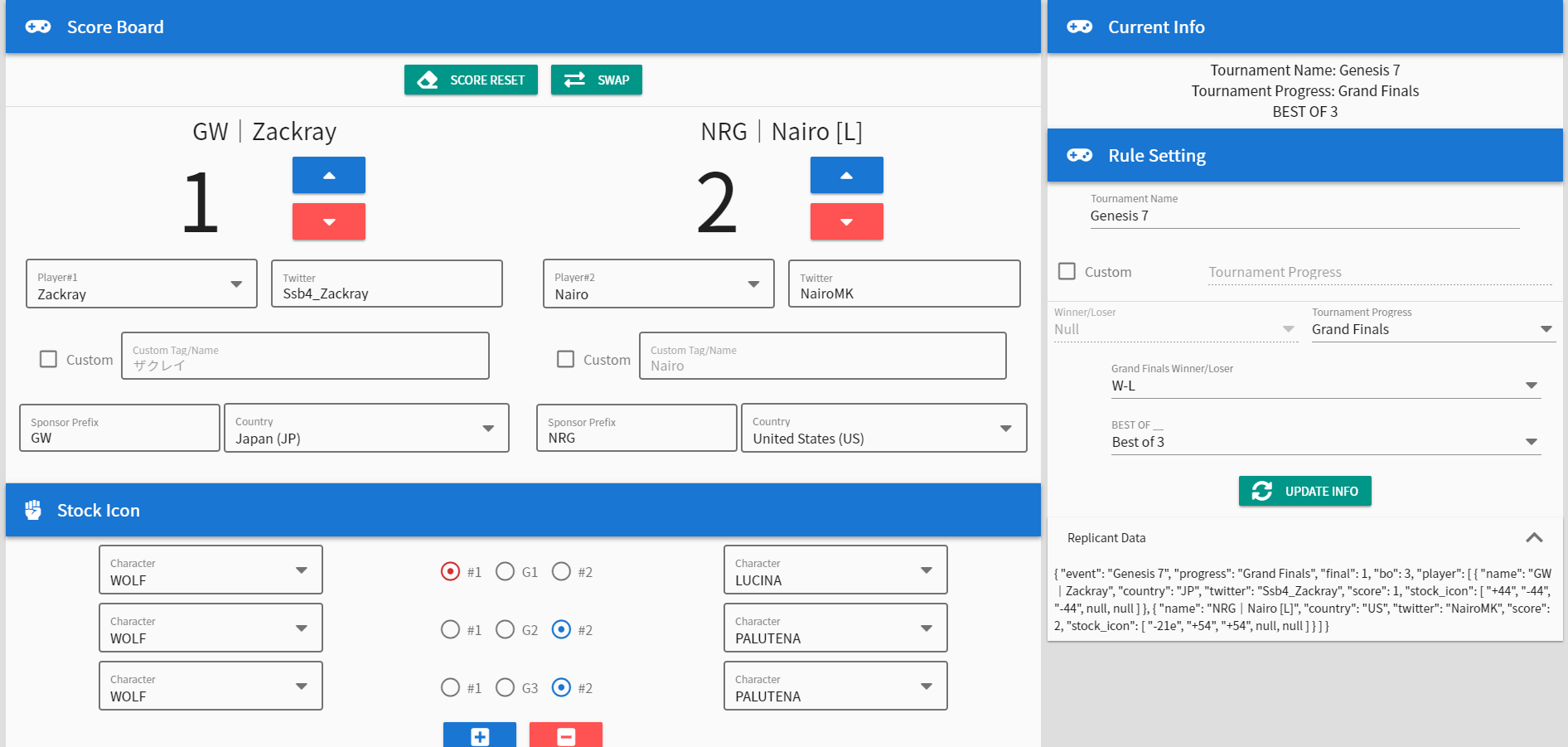This screenshot has height=747, width=1568.
Task: Click the NRG | Nairo [L] heading
Action: click(x=782, y=132)
